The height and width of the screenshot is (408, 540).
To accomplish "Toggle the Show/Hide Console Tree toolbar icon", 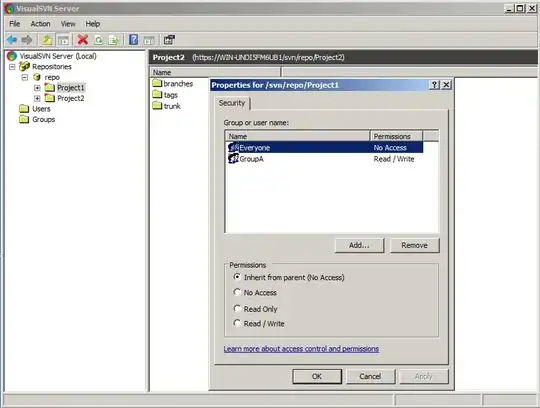I will coord(63,40).
